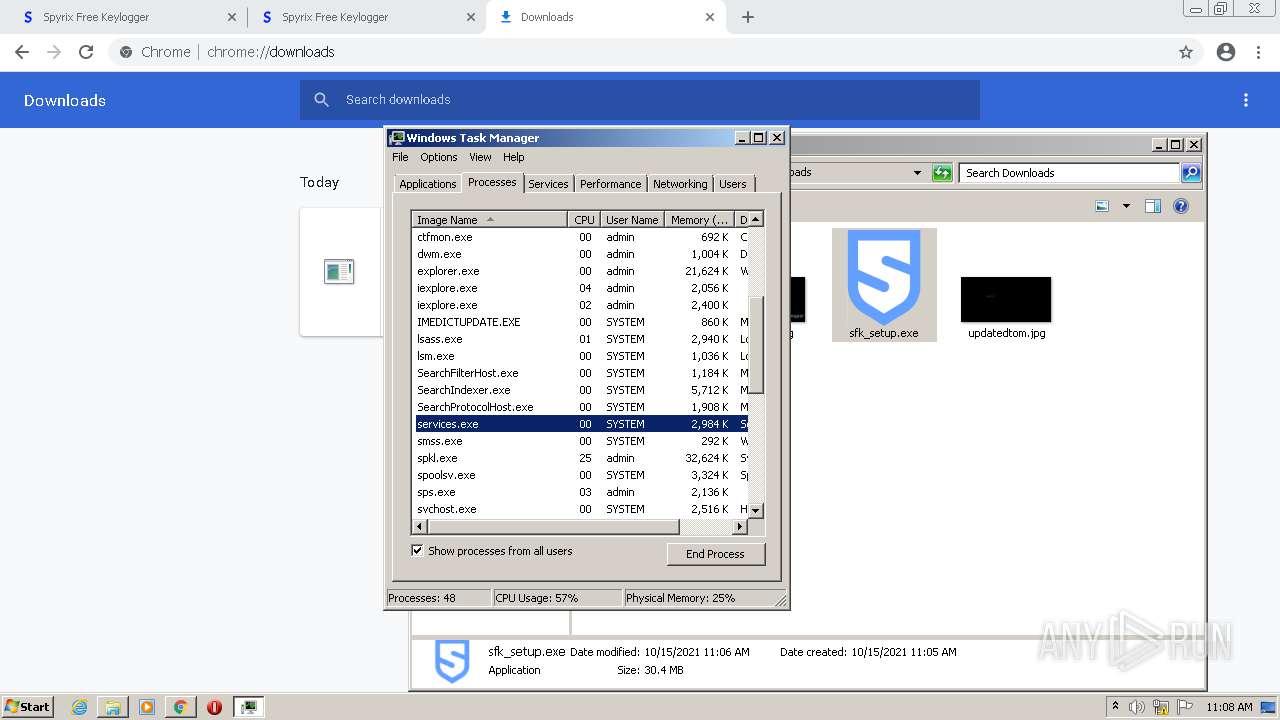This screenshot has height=720, width=1280.
Task: Select the SearchIndexer.exe process row
Action: pyautogui.click(x=580, y=390)
